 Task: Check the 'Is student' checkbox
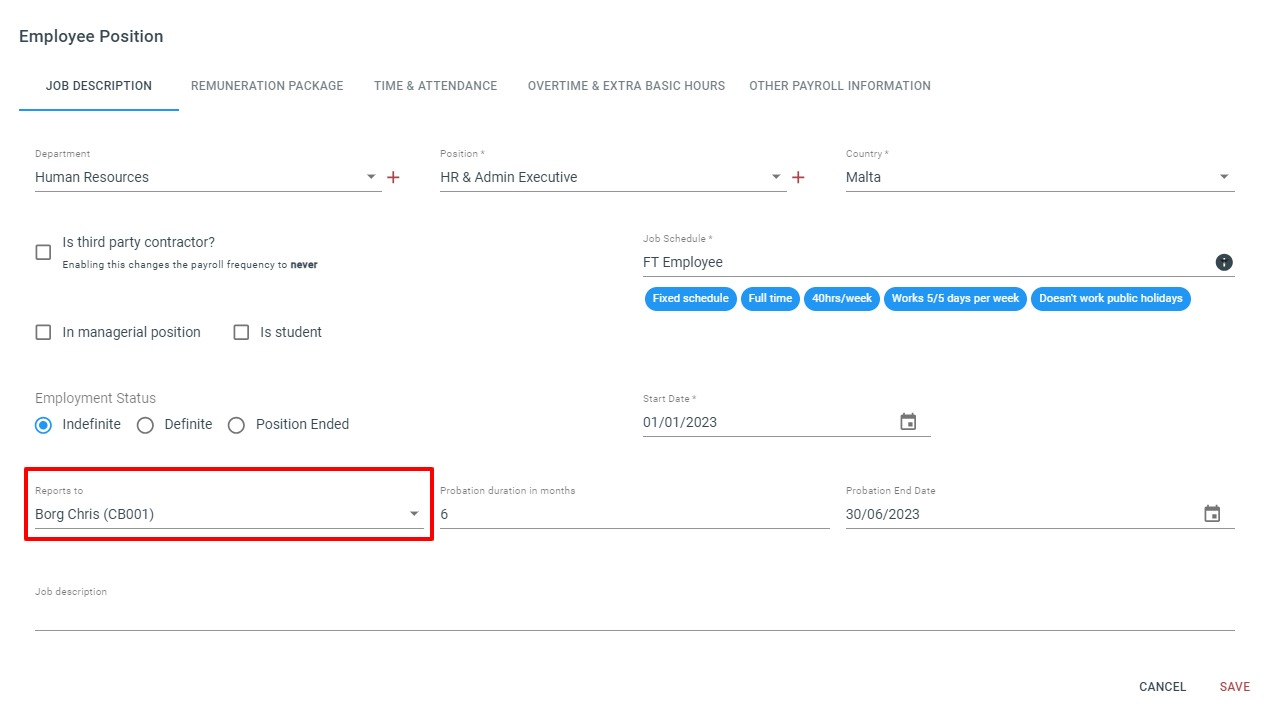pyautogui.click(x=241, y=332)
